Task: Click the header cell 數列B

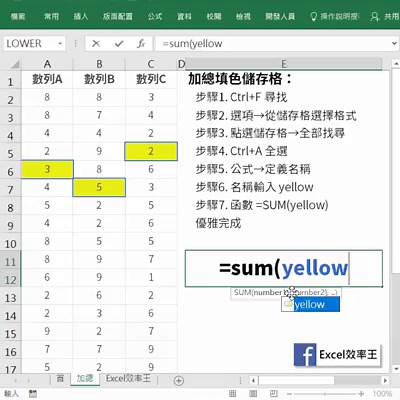Action: (99, 79)
